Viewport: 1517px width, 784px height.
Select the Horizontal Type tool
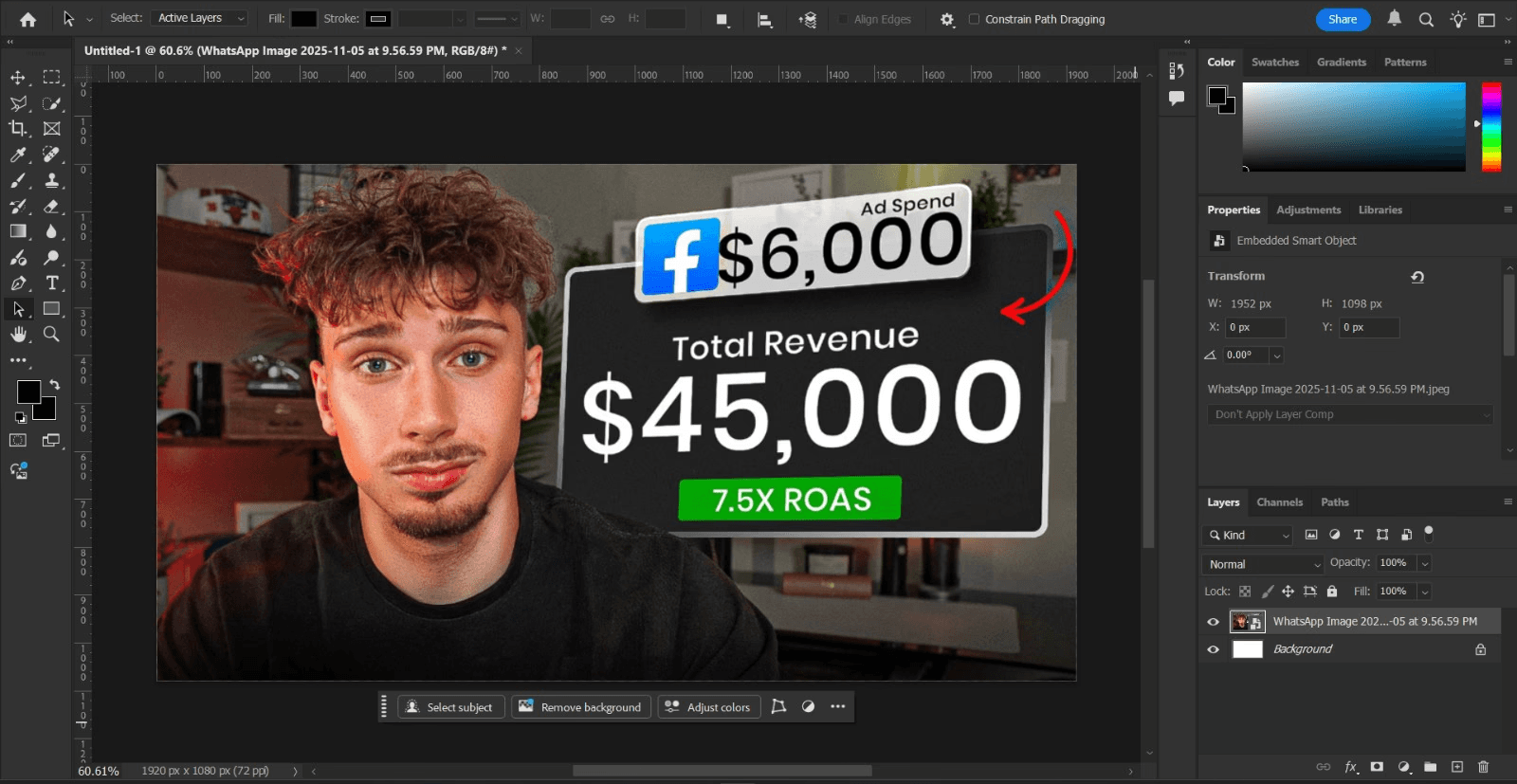click(52, 283)
